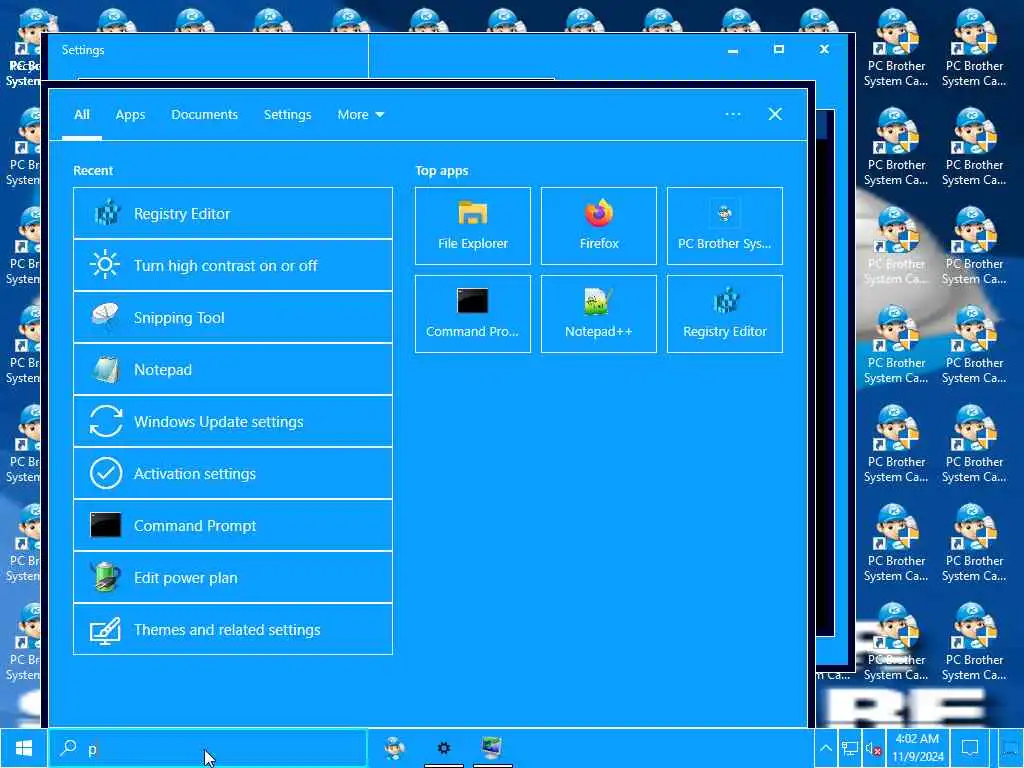Launch Notepad++ from Top apps

(599, 314)
